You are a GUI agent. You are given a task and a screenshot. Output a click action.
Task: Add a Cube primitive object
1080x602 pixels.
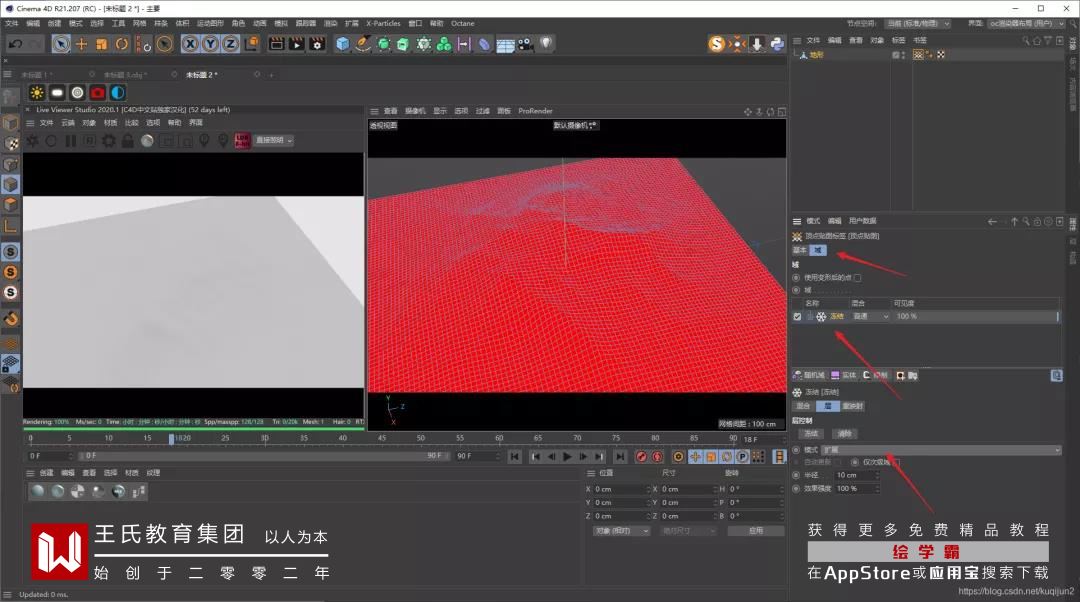pos(342,44)
